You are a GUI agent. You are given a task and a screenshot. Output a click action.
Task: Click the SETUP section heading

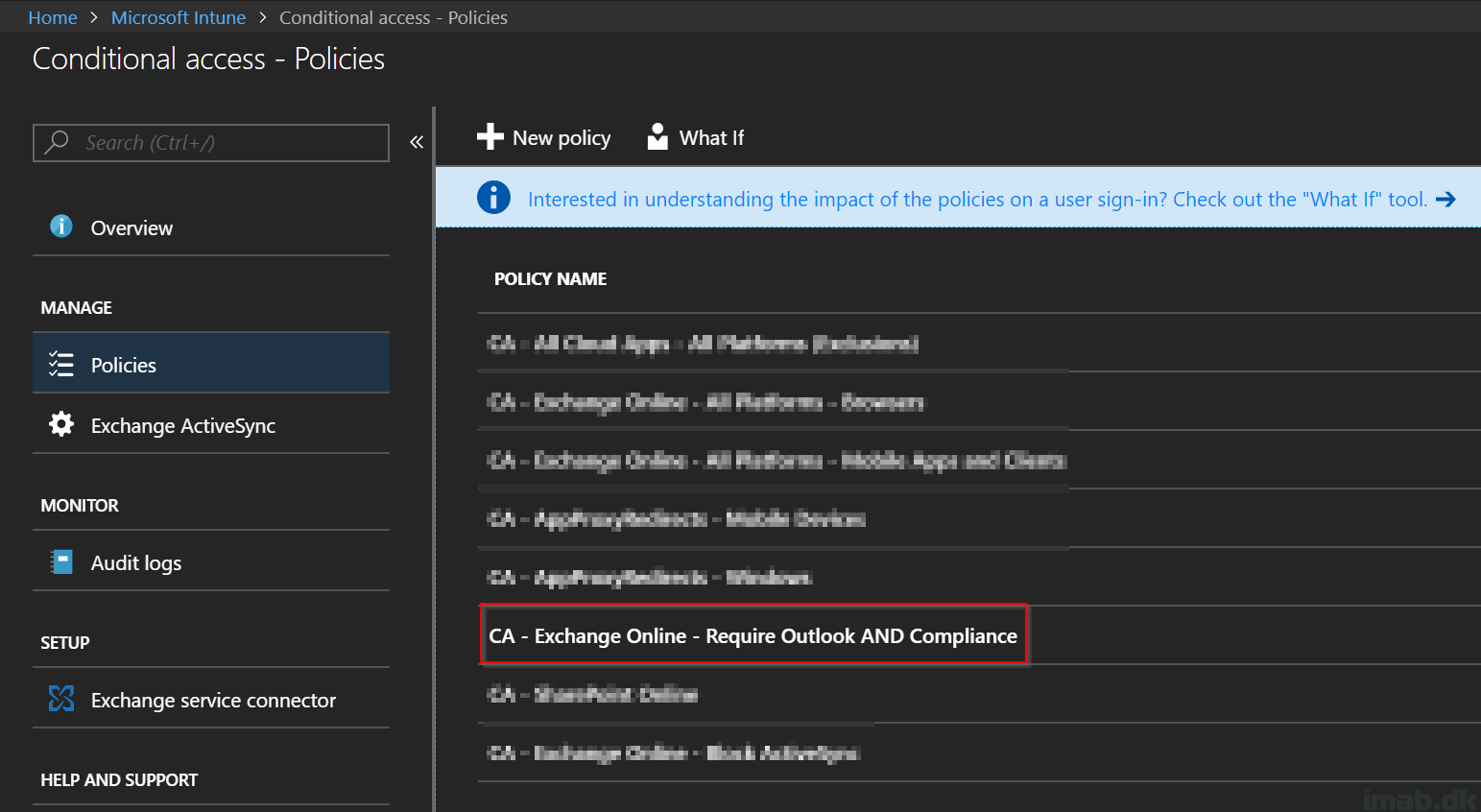point(65,643)
